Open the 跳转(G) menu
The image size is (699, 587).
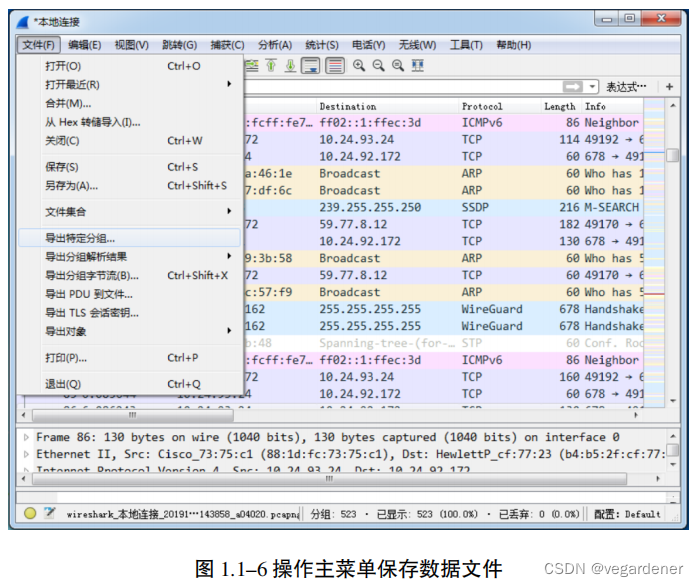pos(179,45)
